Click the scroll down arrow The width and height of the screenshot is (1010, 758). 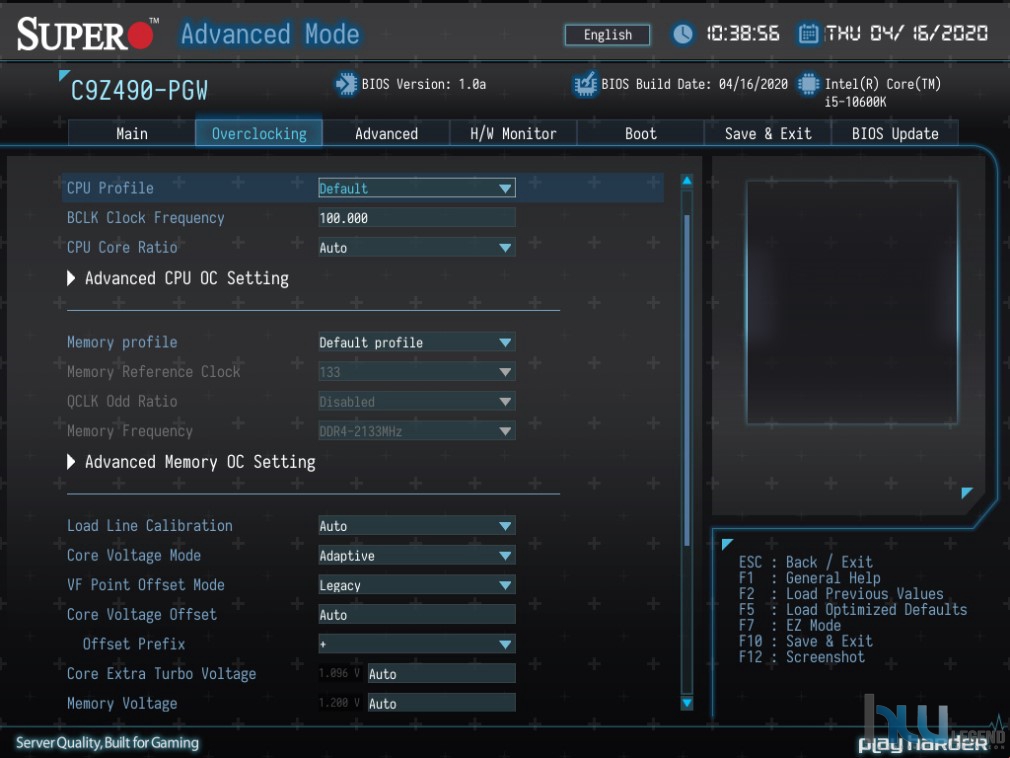[687, 703]
